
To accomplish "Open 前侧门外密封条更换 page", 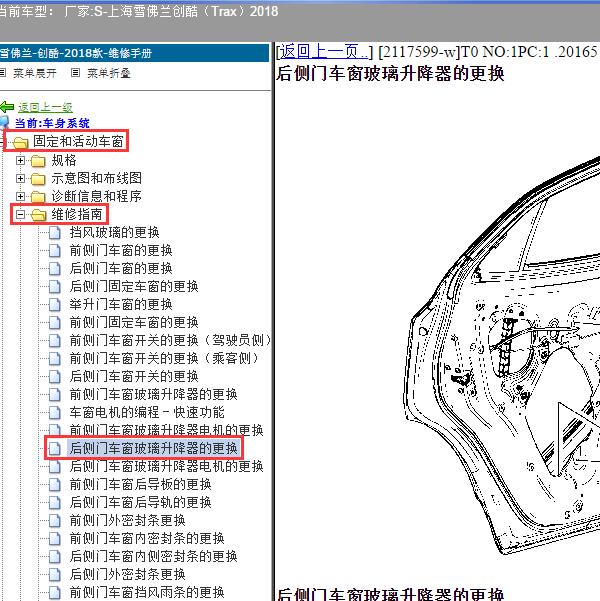I will click(x=127, y=521).
